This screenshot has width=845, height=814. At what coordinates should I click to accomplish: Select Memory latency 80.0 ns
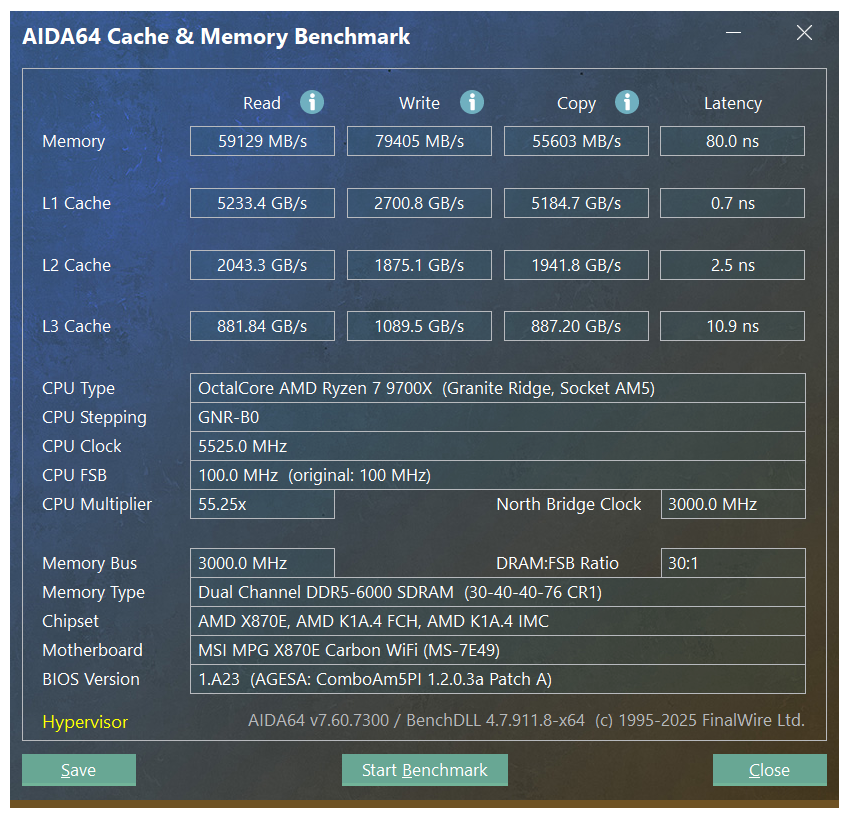point(732,141)
